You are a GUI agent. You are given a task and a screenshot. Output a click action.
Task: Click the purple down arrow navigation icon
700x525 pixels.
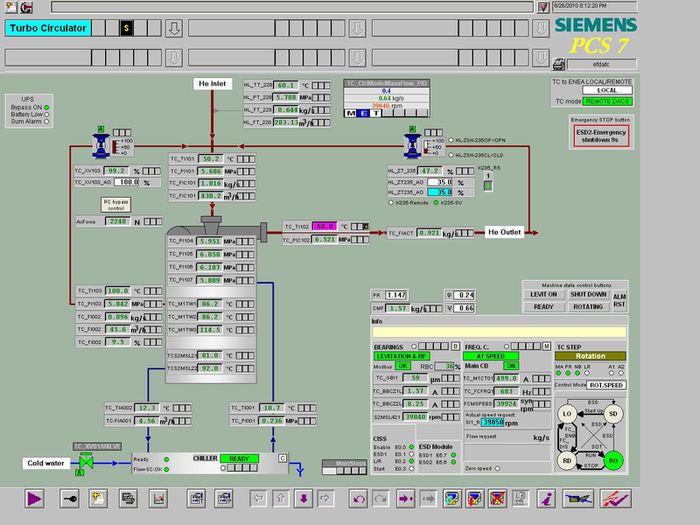click(304, 498)
